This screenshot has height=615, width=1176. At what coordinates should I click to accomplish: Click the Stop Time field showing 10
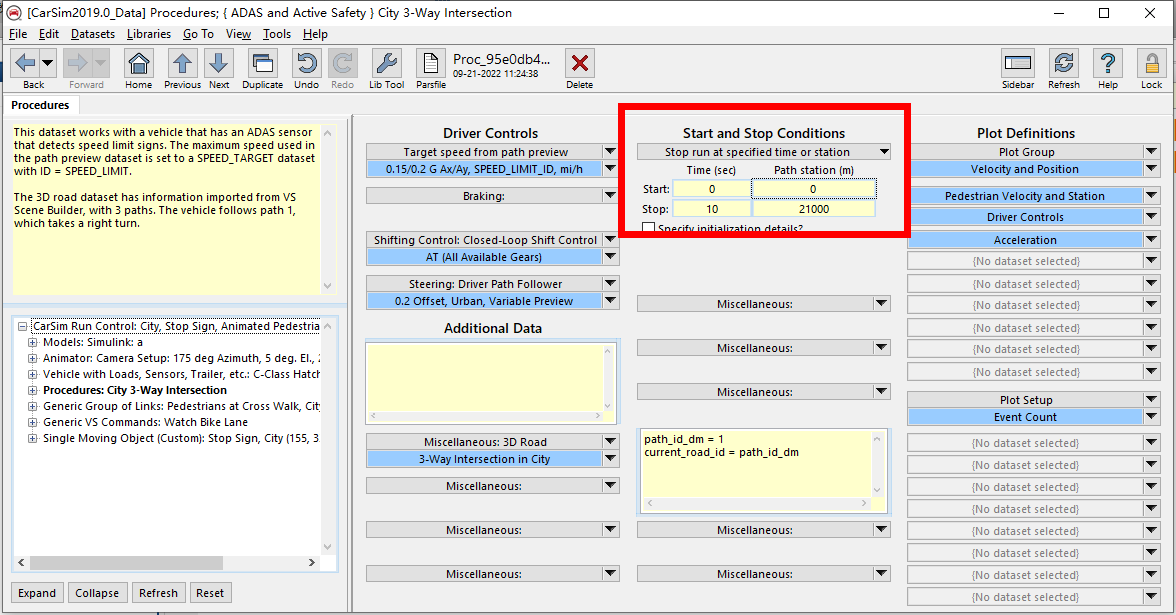[x=712, y=209]
